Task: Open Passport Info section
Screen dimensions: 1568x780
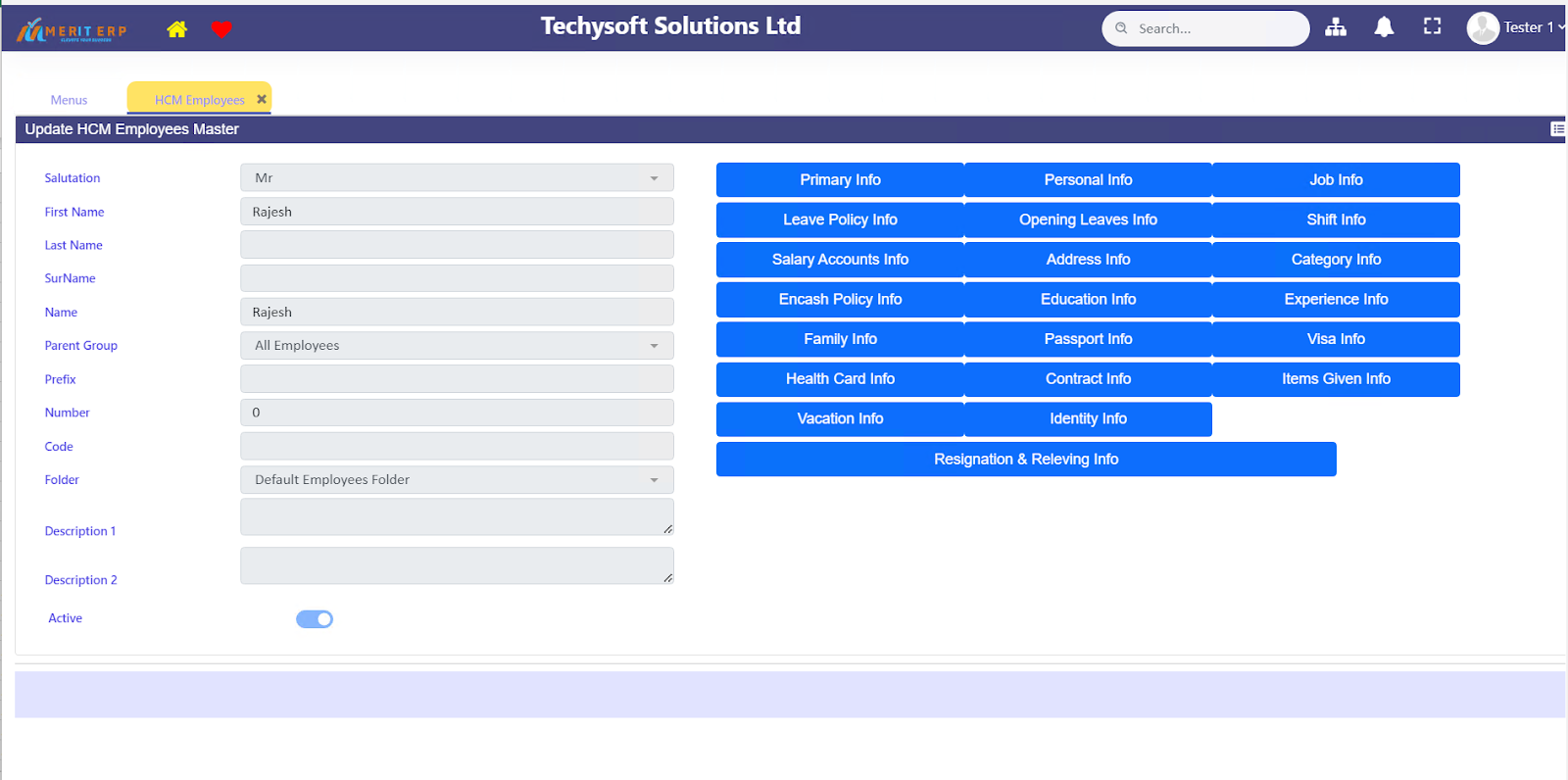Action: (1088, 339)
